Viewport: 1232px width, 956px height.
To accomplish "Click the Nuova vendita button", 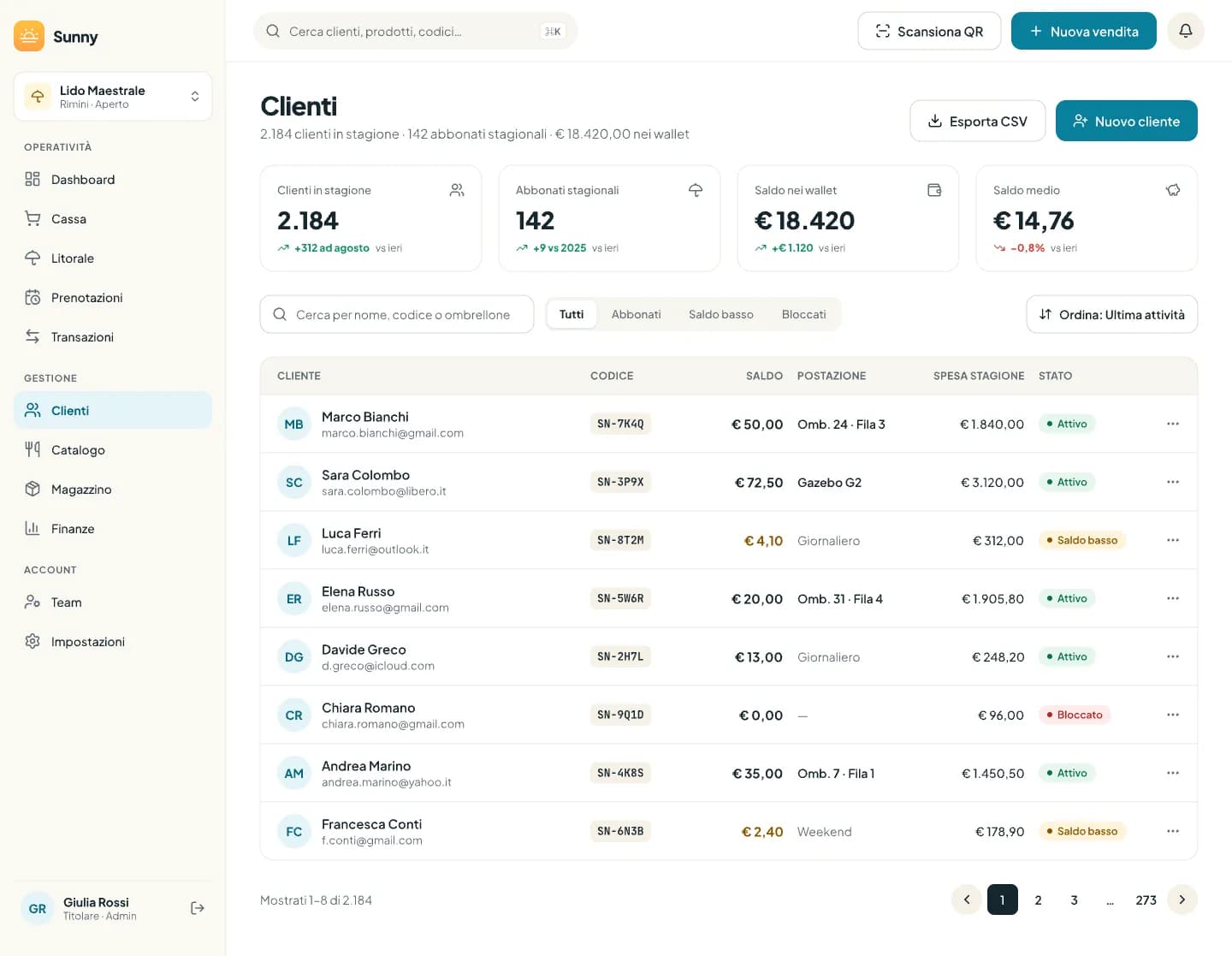I will pyautogui.click(x=1084, y=31).
